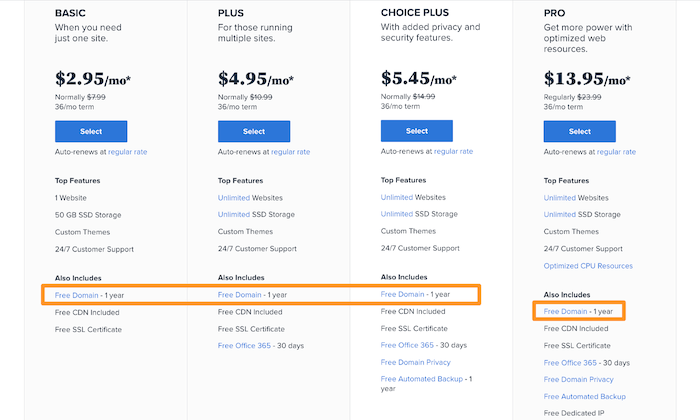Pick the Pro plan Select button
This screenshot has height=420, width=700.
tap(580, 131)
